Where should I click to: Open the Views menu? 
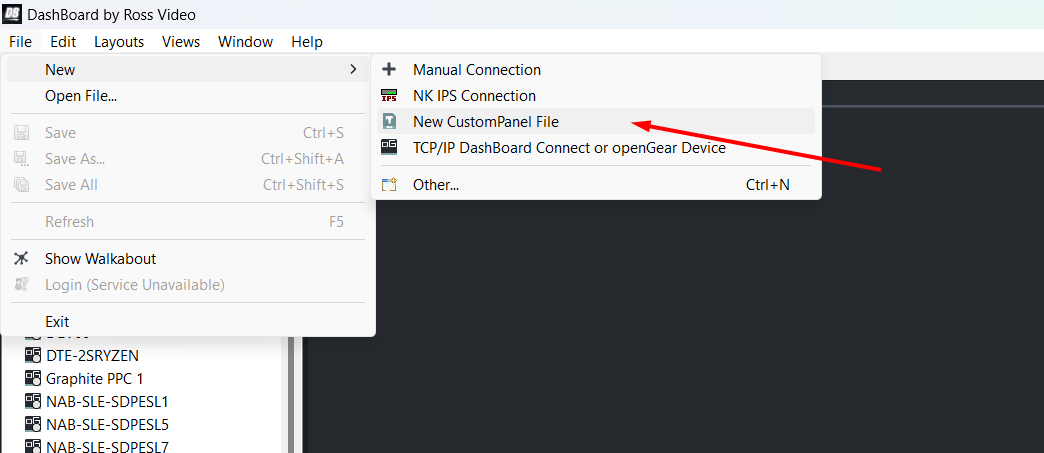[181, 42]
